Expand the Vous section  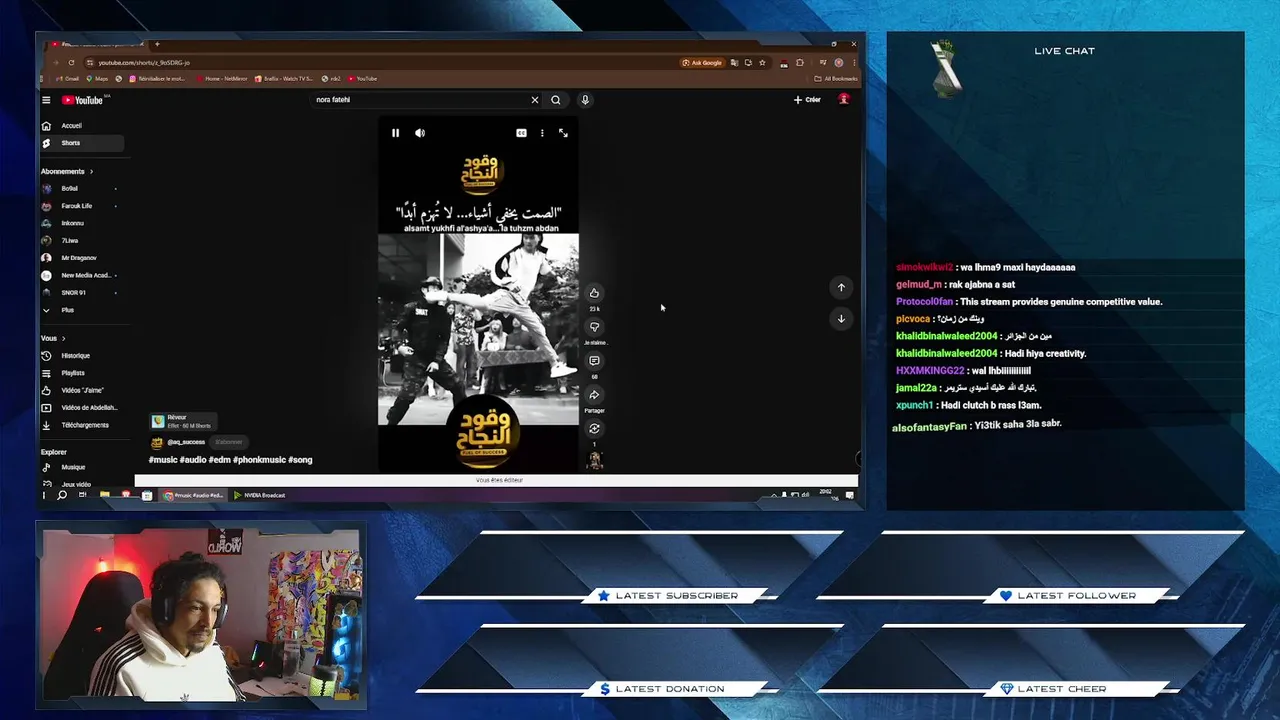click(53, 338)
